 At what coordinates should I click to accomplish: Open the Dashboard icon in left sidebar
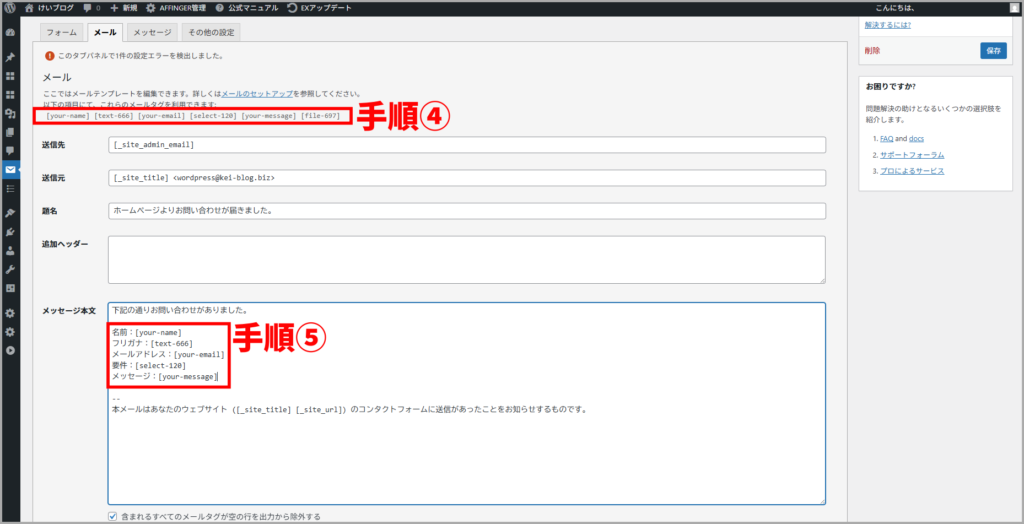pyautogui.click(x=10, y=33)
